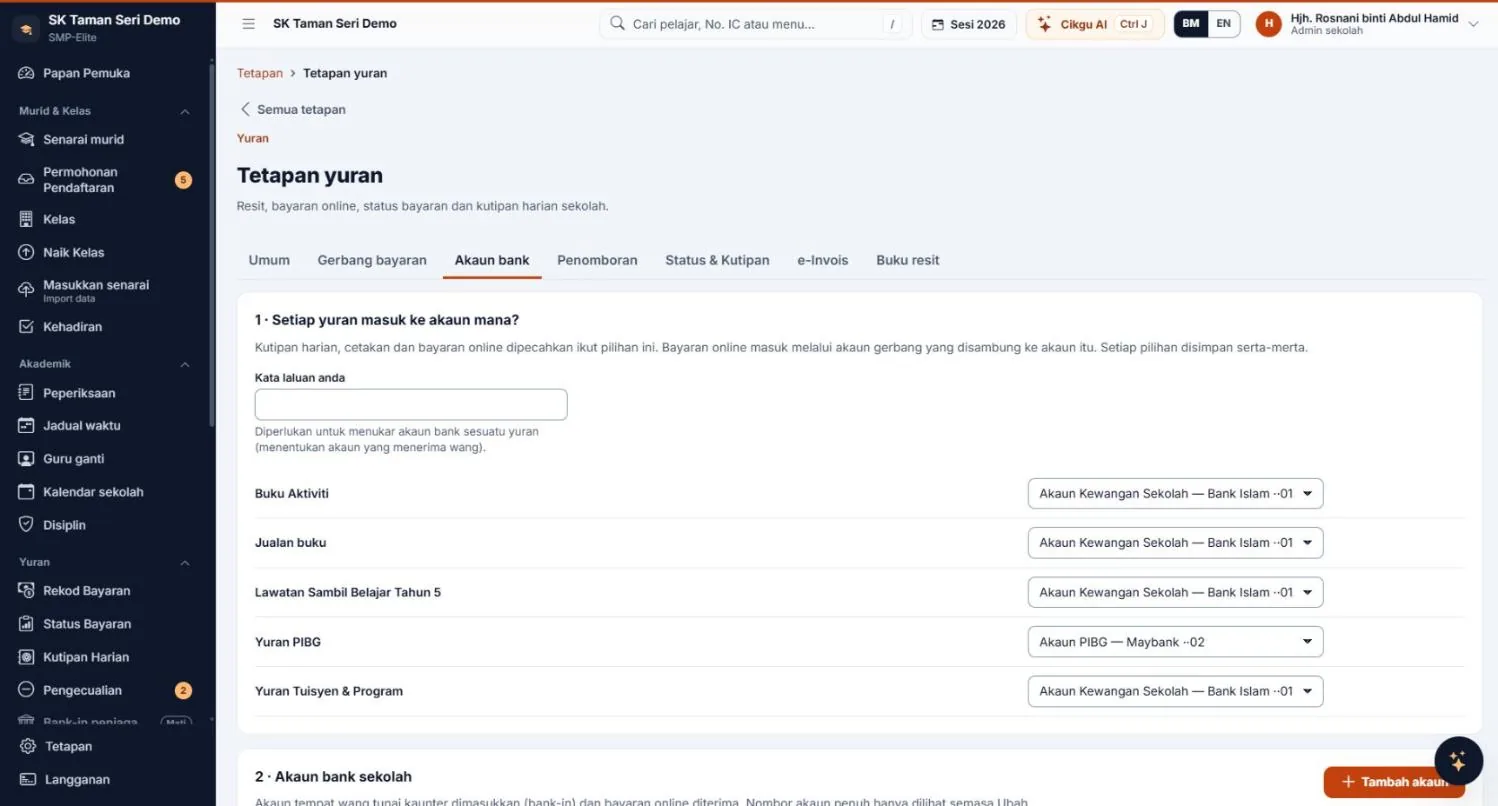
Task: Open Kalendar sekolah icon
Action: pyautogui.click(x=27, y=492)
